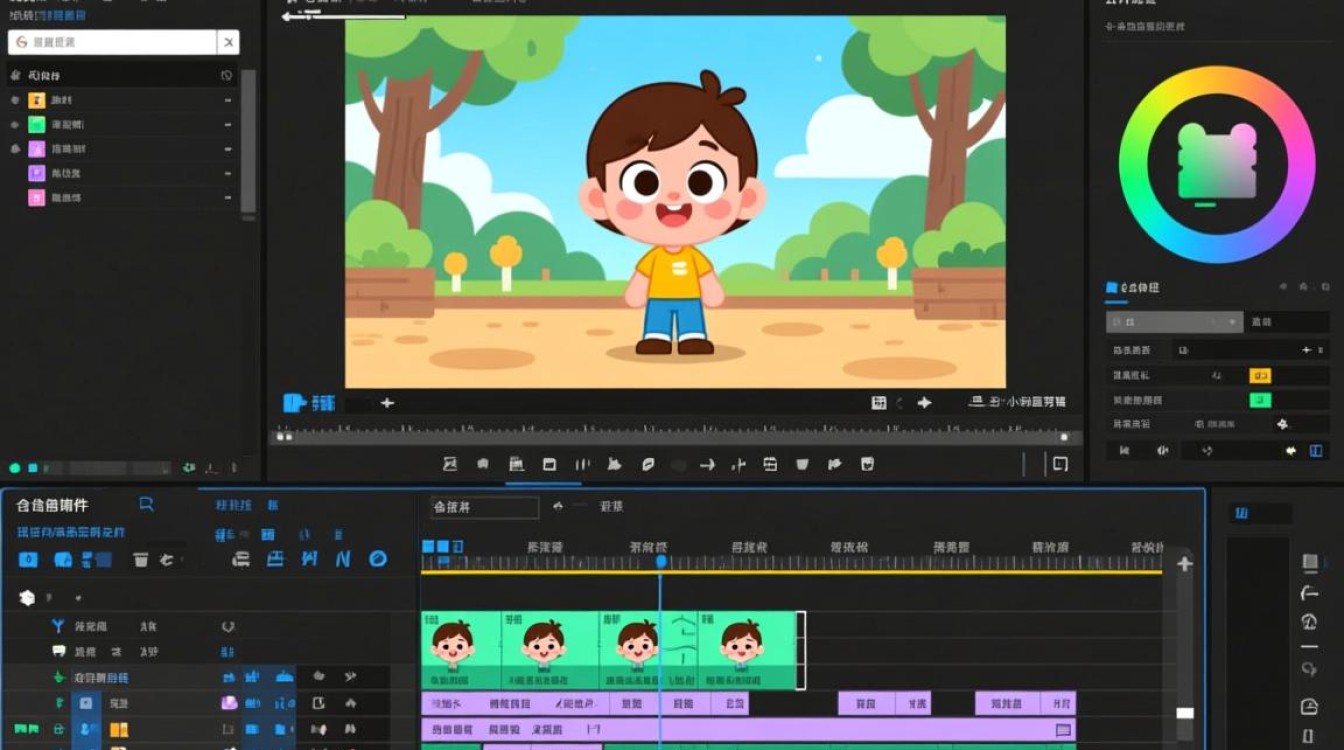The image size is (1344, 750).
Task: Click the blue playhead marker on the timeline ruler
Action: [x=660, y=562]
